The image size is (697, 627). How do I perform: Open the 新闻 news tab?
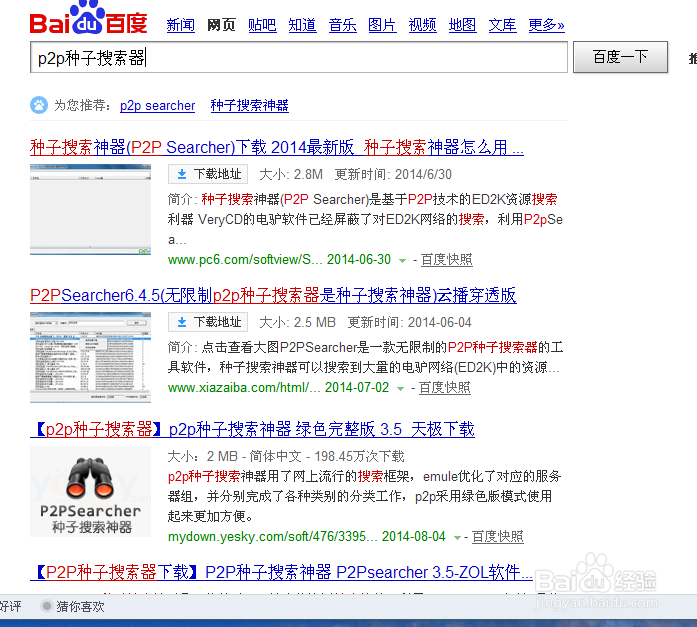click(x=180, y=25)
